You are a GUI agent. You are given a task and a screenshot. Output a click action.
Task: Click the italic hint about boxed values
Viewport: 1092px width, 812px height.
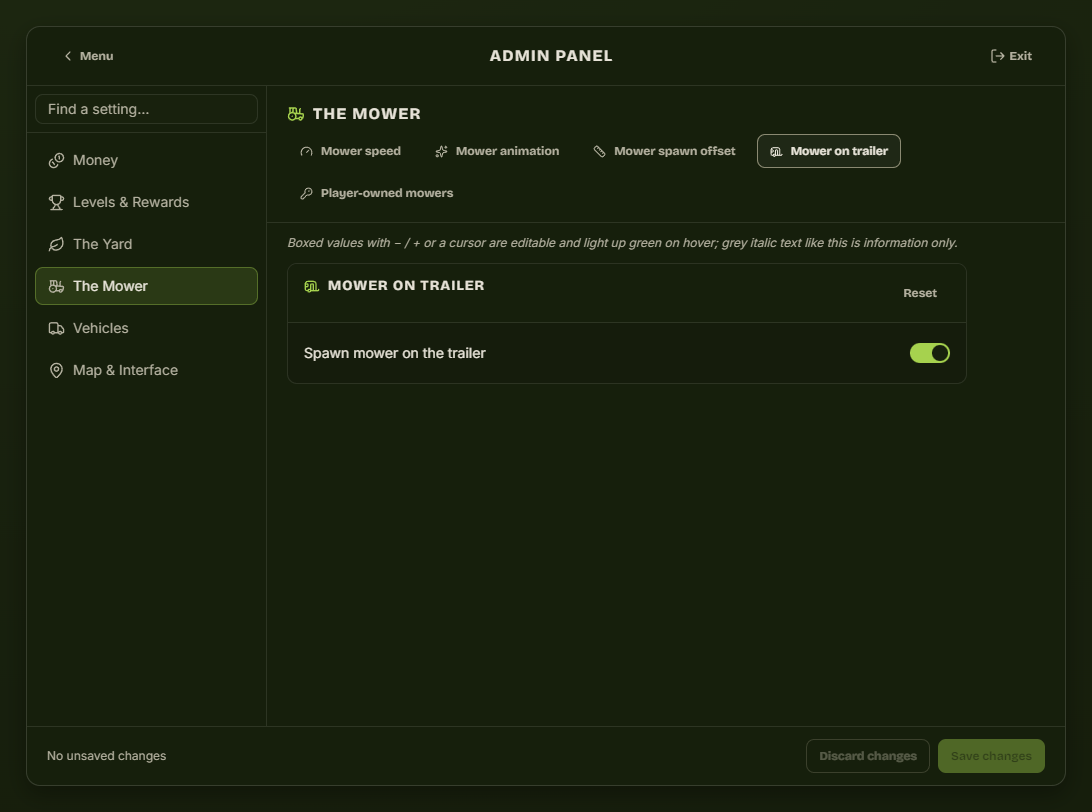coord(623,243)
